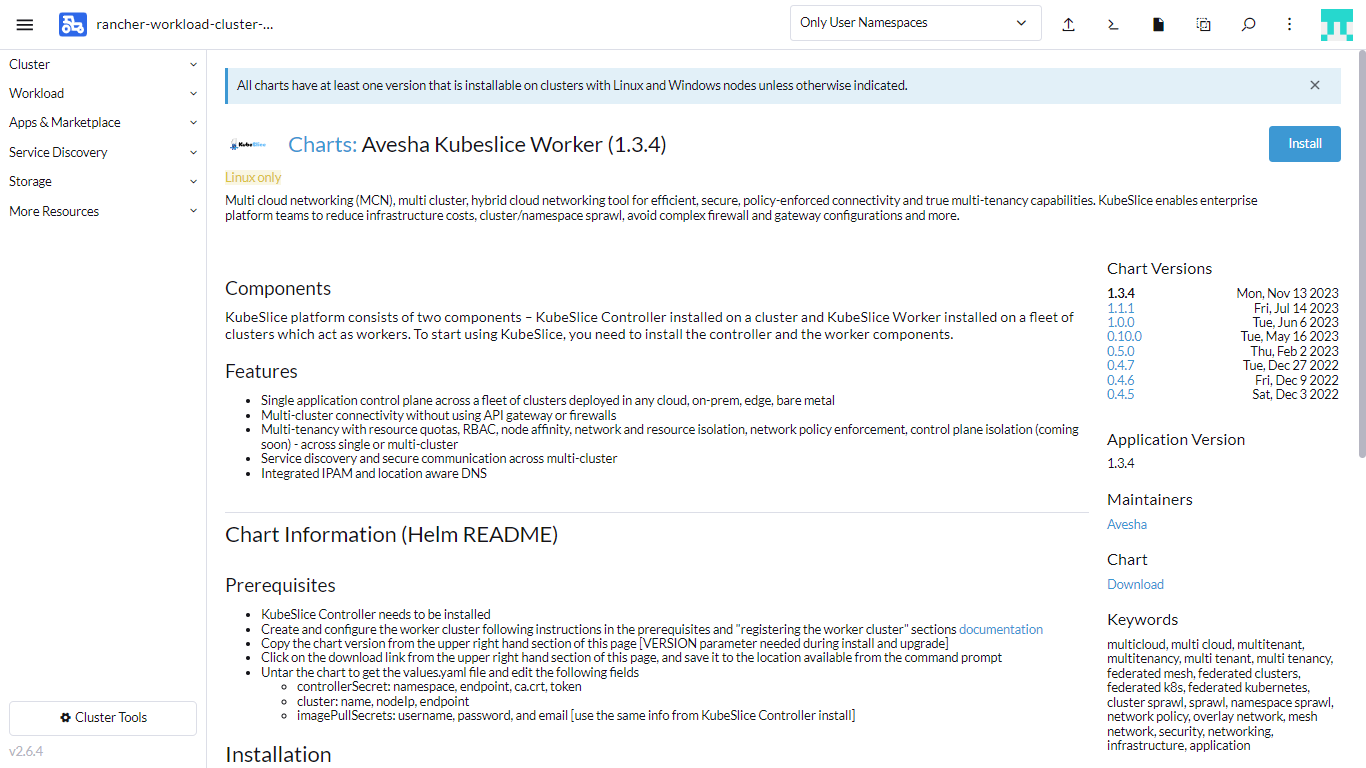This screenshot has width=1366, height=768.
Task: Select chart version 0.4.5
Action: coord(1121,395)
